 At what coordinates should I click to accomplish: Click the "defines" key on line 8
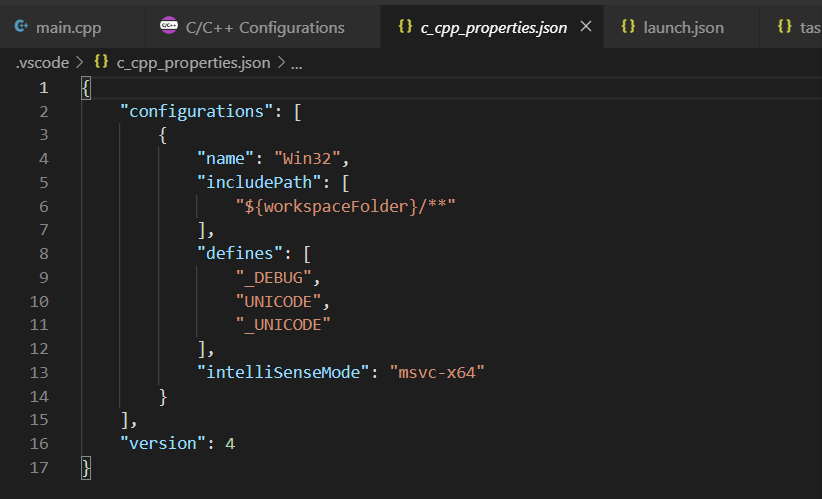[240, 254]
